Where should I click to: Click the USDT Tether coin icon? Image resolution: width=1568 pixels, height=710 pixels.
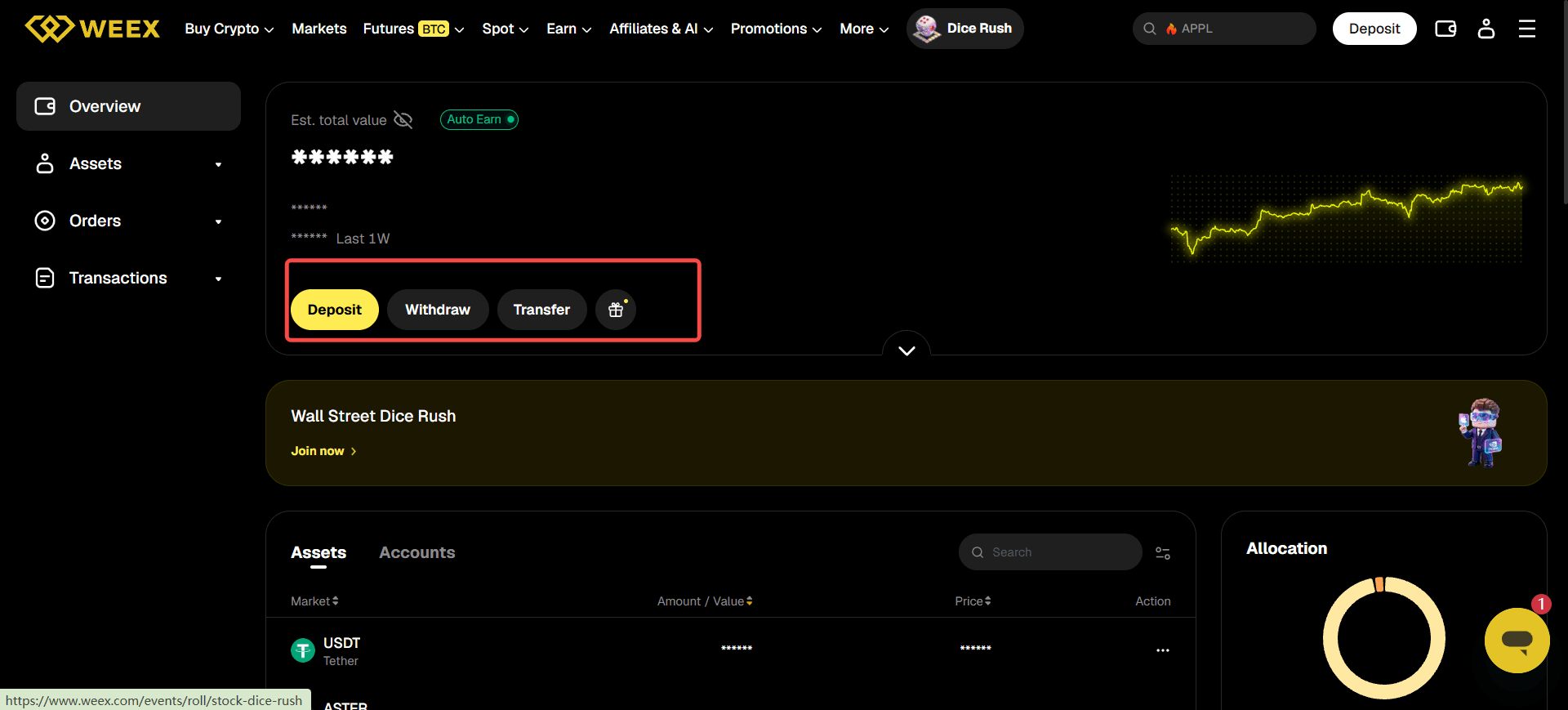point(303,650)
